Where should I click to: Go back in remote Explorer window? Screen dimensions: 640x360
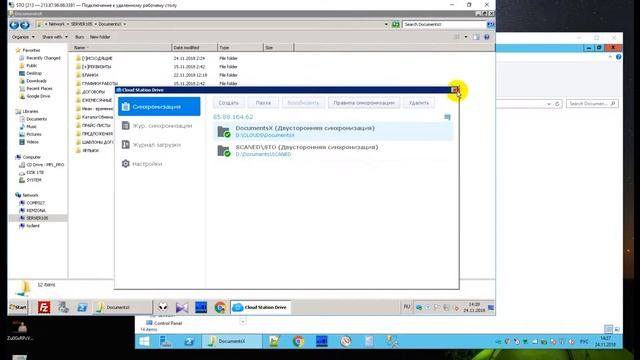[14, 24]
